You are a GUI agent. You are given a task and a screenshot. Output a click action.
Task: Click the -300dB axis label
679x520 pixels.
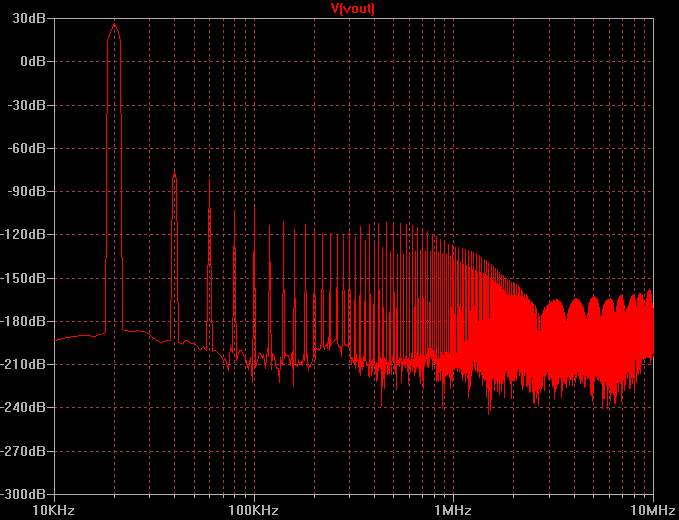tap(23, 494)
